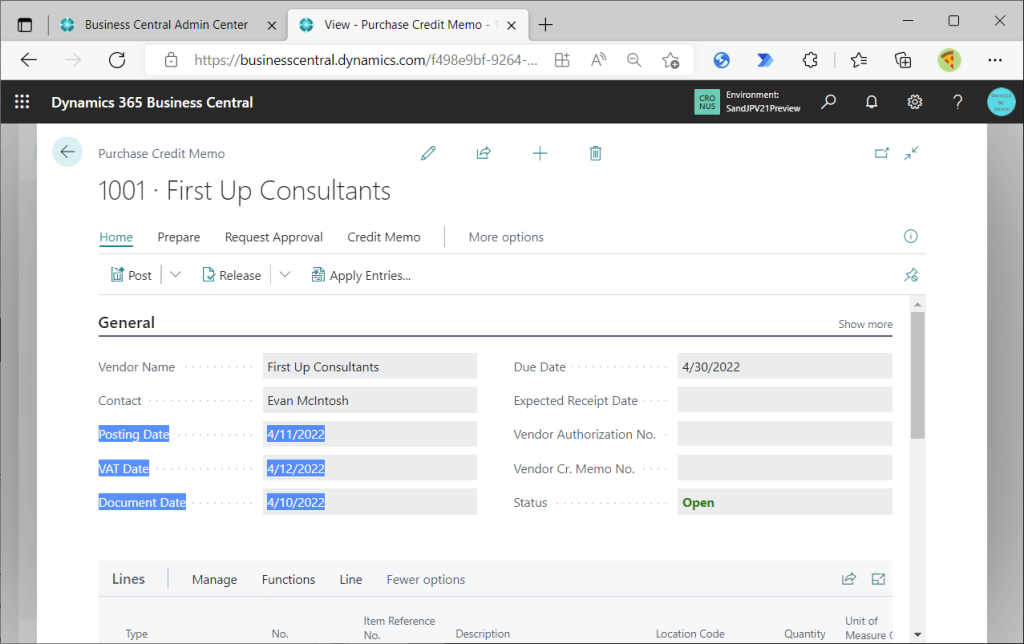Click the Contact field
Image resolution: width=1024 pixels, height=644 pixels.
click(370, 400)
